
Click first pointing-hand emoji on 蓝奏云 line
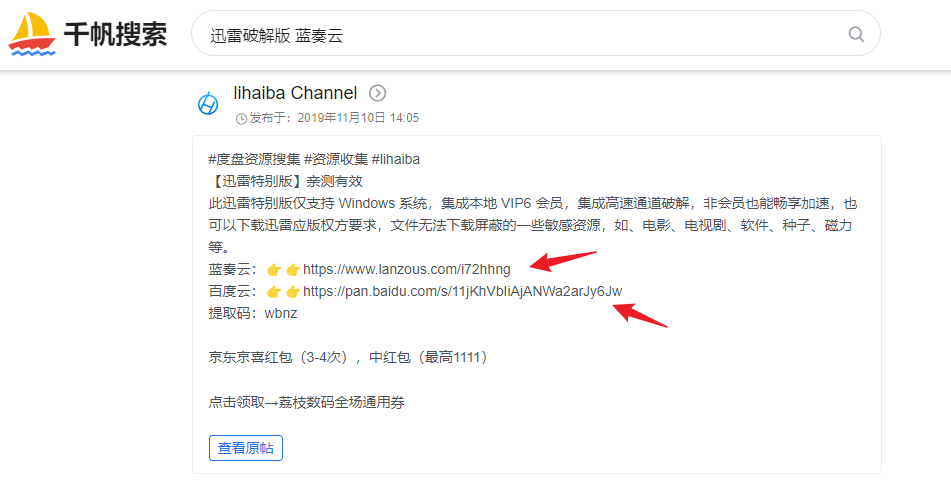(x=274, y=269)
